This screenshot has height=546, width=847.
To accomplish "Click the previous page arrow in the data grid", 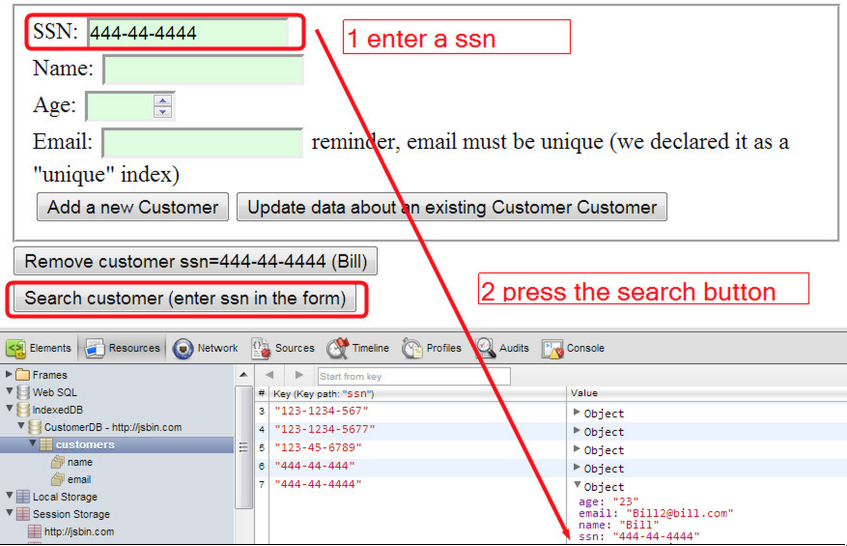I will [x=269, y=376].
